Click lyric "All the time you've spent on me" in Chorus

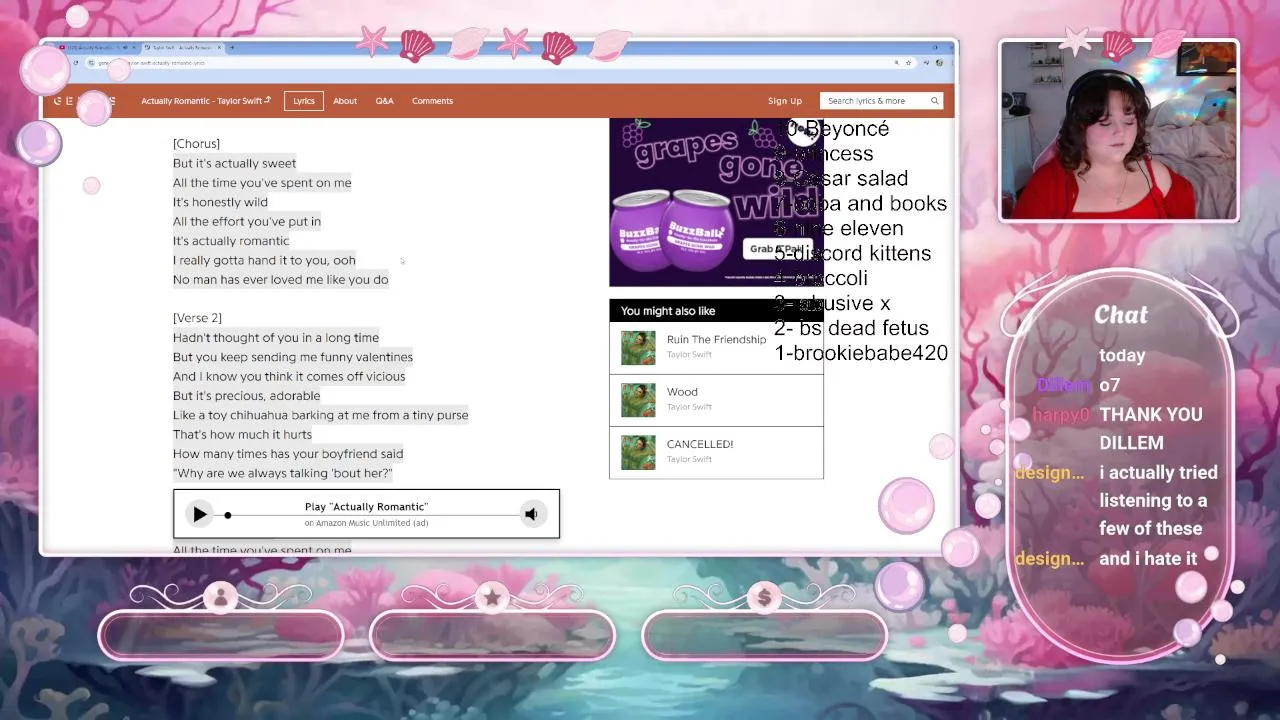[262, 183]
